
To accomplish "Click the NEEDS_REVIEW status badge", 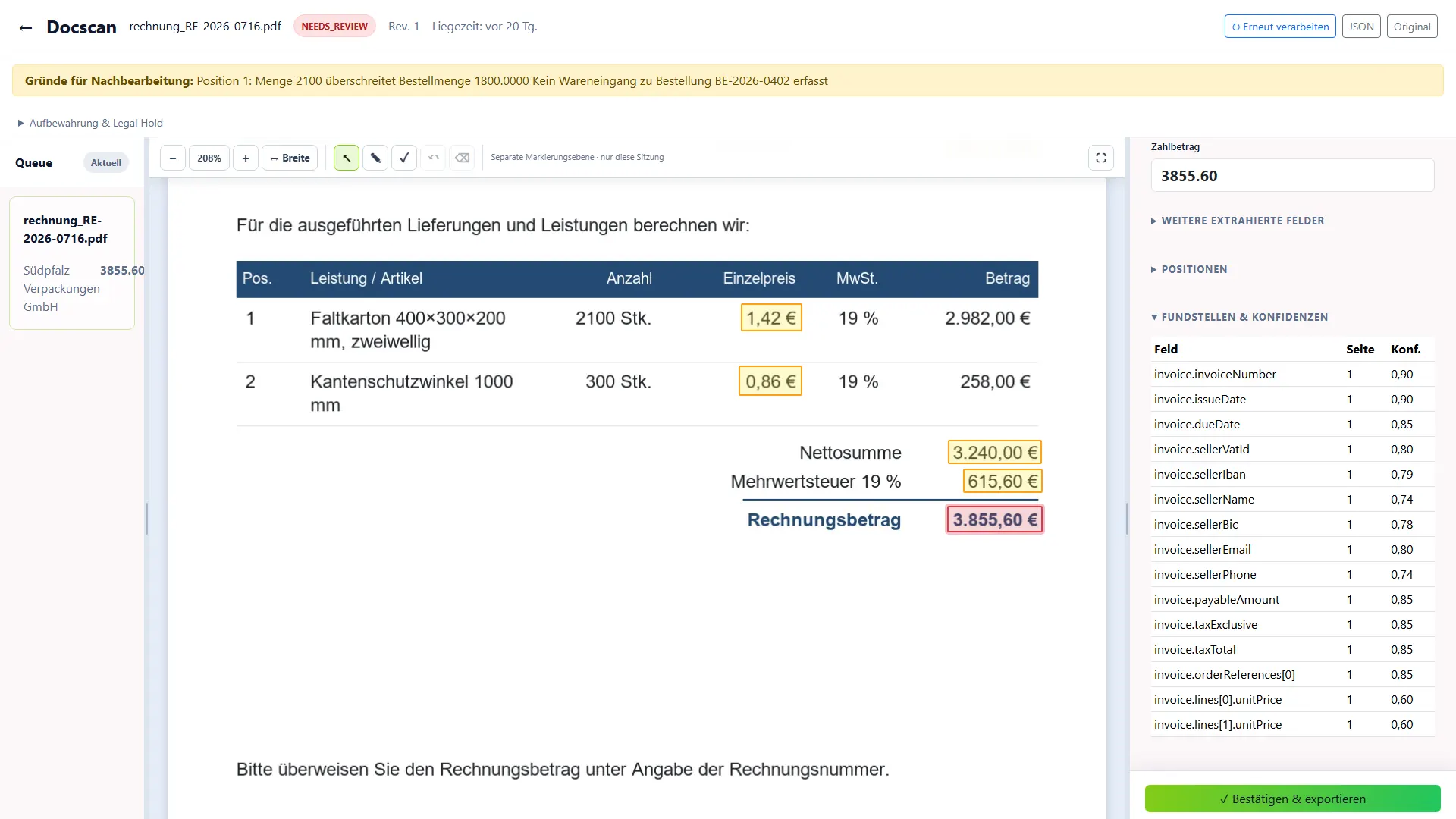I will click(x=334, y=26).
